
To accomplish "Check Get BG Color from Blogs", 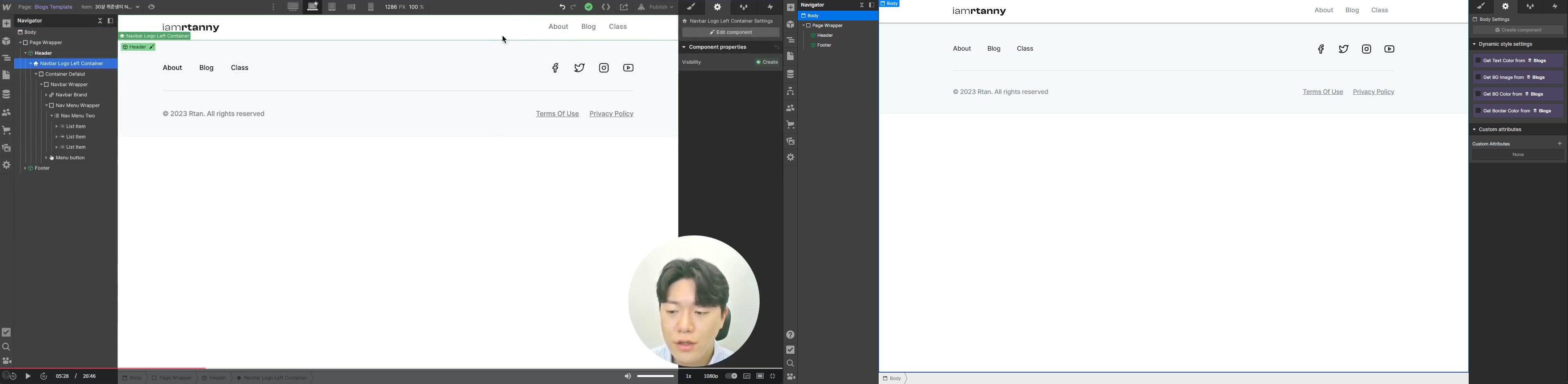I will click(x=1478, y=94).
